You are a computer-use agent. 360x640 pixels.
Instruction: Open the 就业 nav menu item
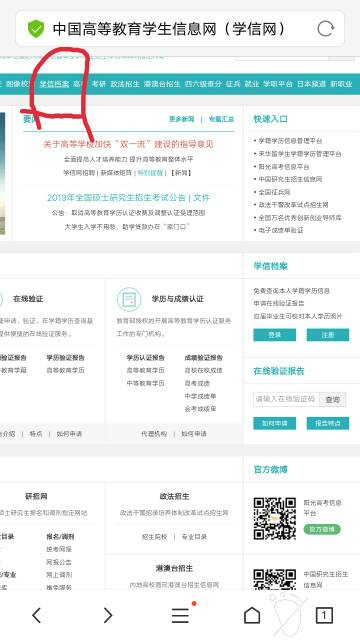[252, 84]
